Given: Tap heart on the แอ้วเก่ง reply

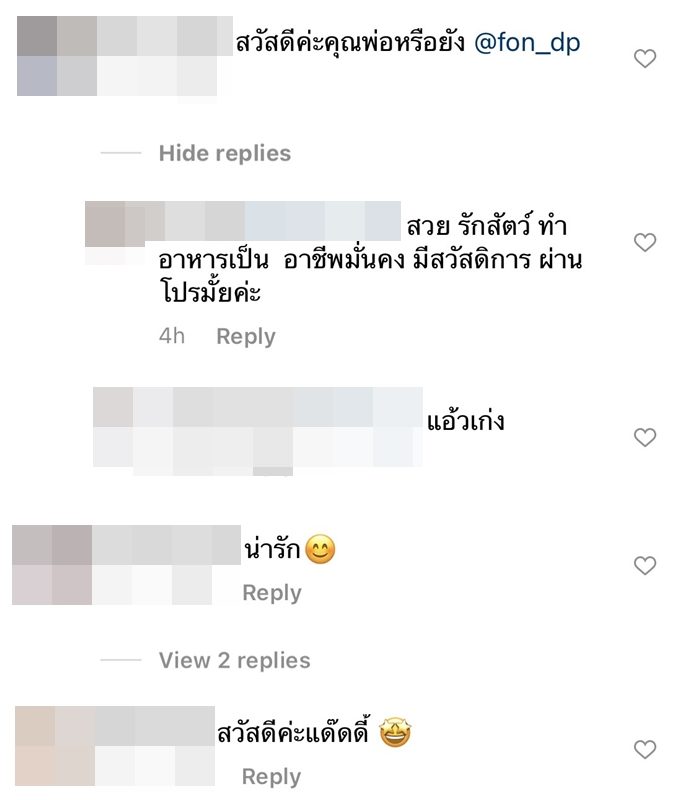Looking at the screenshot, I should (x=645, y=437).
